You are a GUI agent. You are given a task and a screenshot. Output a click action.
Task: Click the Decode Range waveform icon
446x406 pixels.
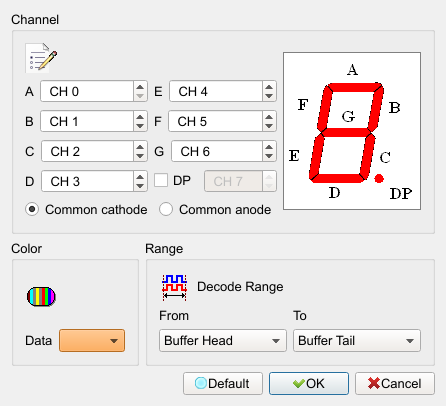tap(174, 287)
